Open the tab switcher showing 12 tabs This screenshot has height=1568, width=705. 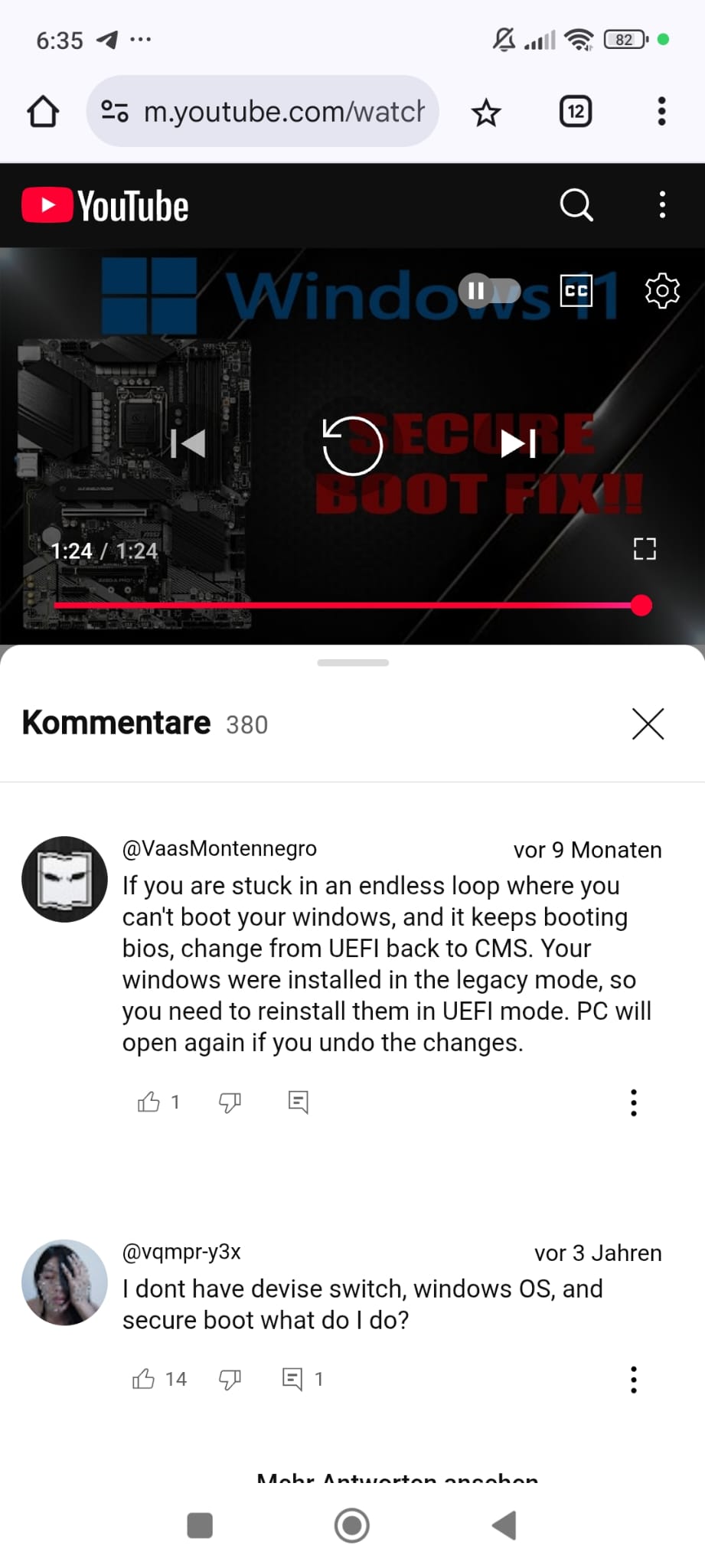click(576, 112)
